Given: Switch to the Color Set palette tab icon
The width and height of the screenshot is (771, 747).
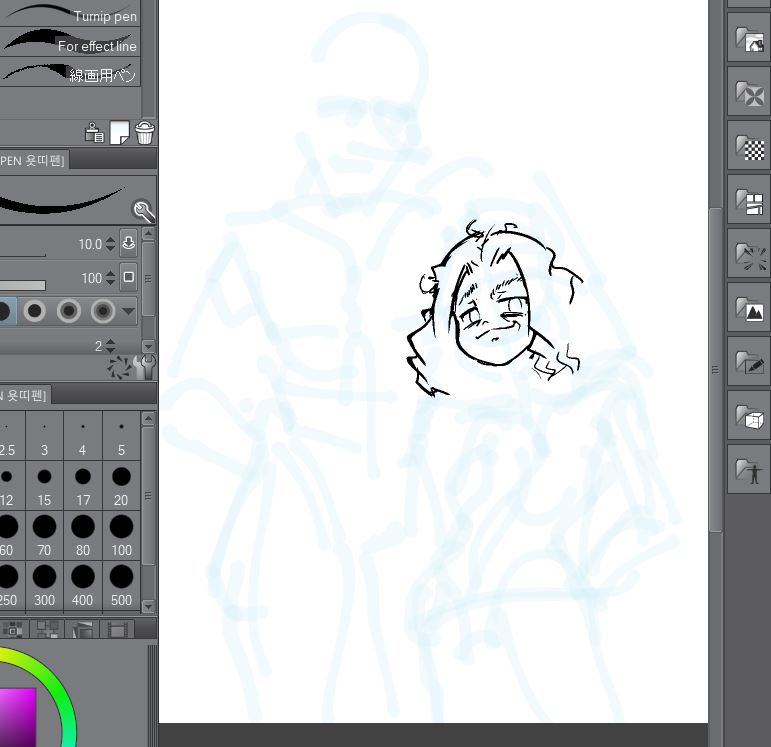Looking at the screenshot, I should pos(13,629).
